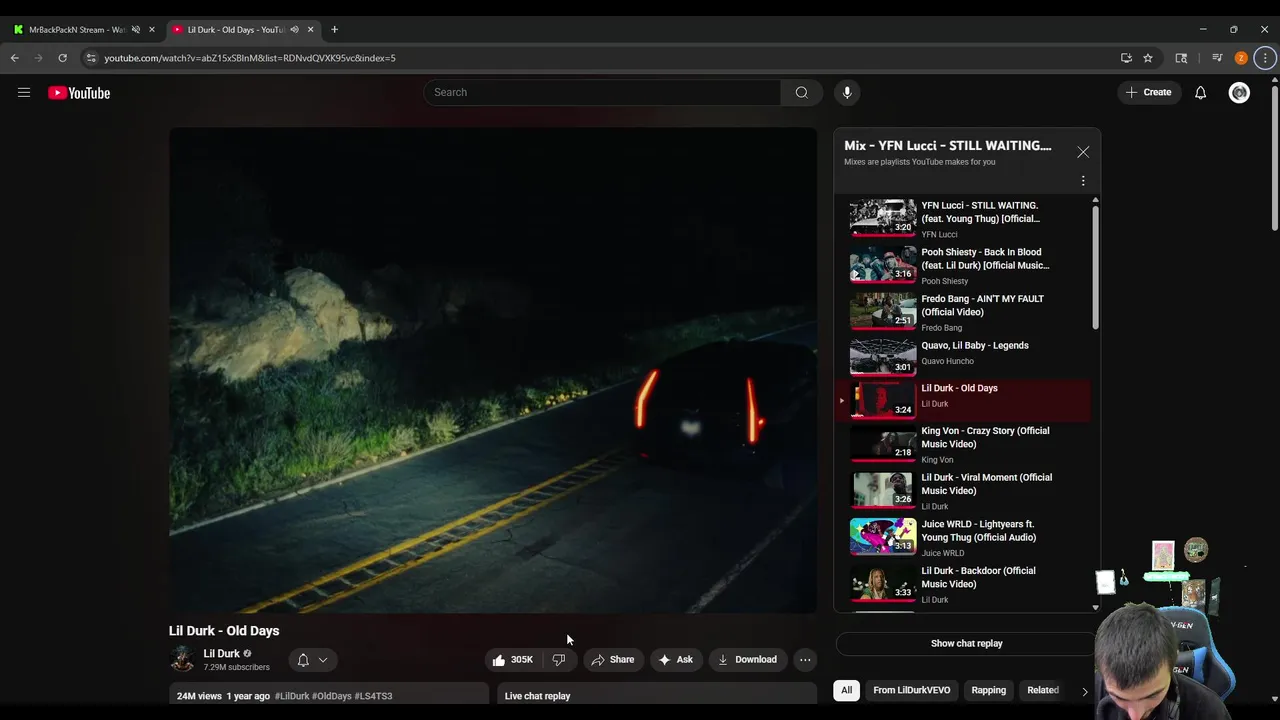Click the #OldDays hashtag link
This screenshot has width=1280, height=720.
[x=332, y=696]
